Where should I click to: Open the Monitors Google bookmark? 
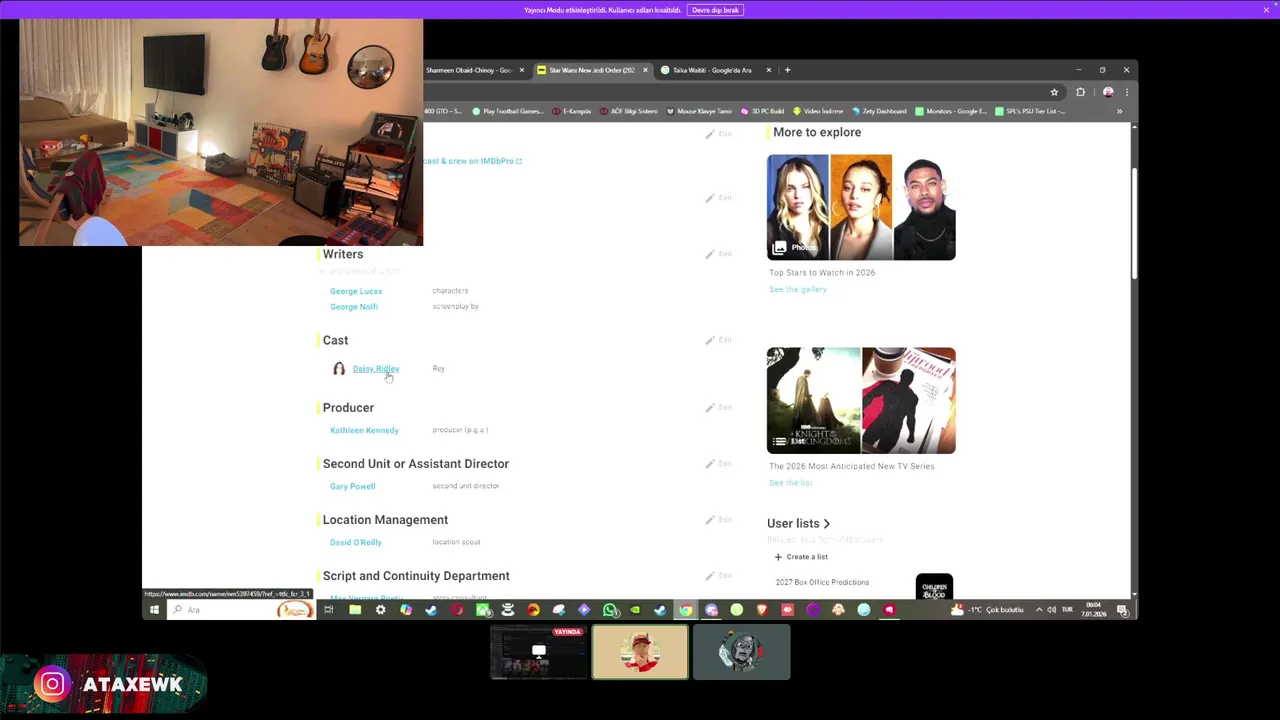pyautogui.click(x=950, y=111)
